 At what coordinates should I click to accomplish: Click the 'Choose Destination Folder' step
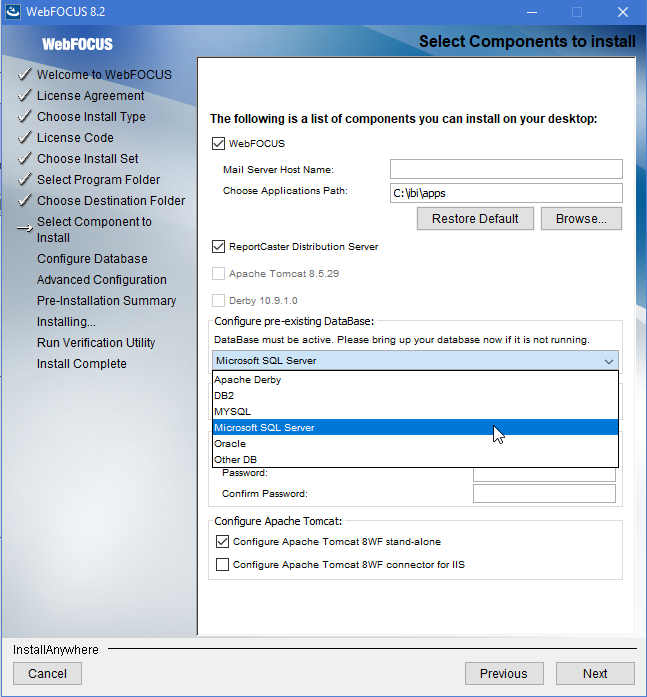pos(111,200)
